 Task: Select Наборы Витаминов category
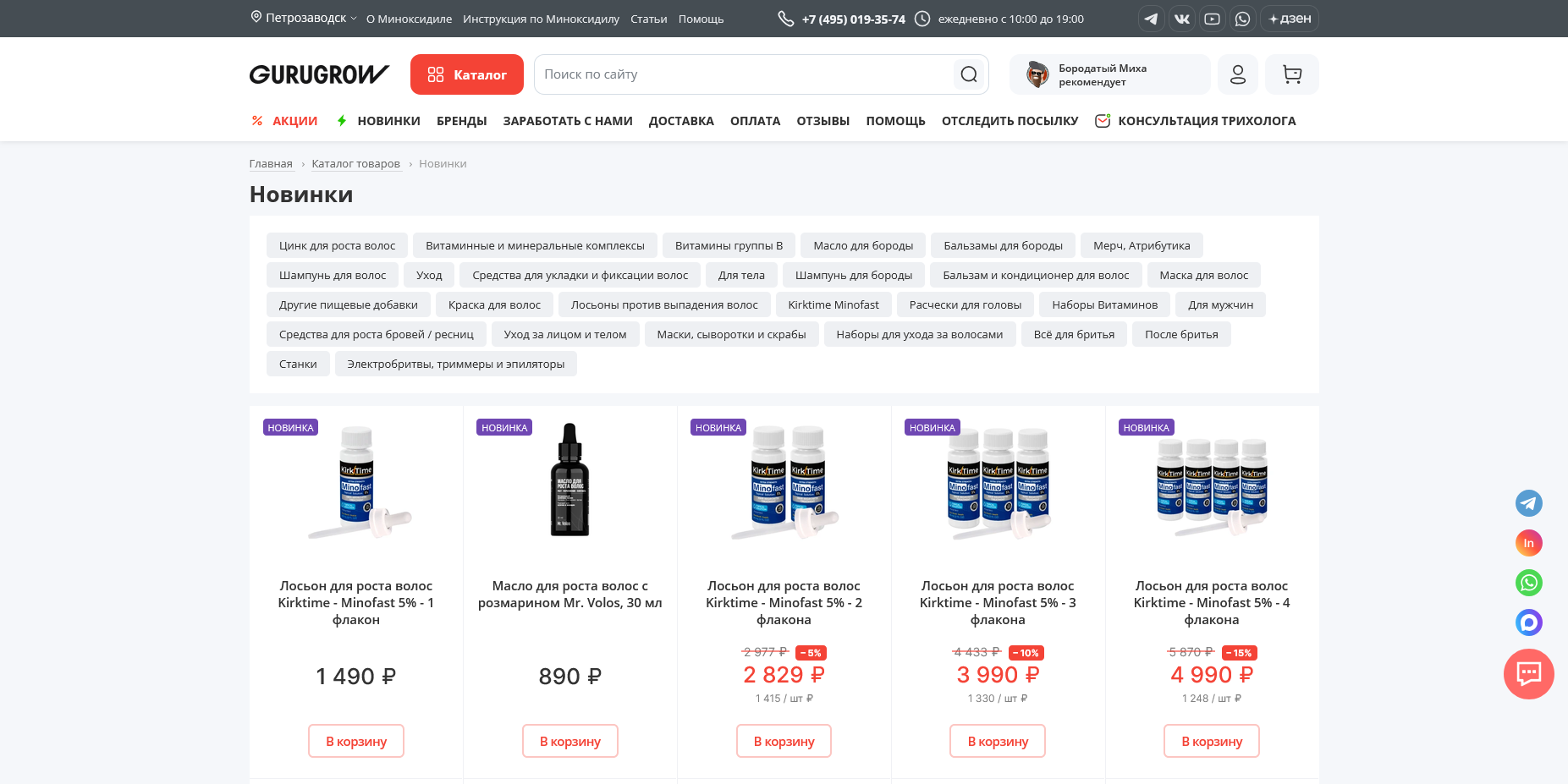[x=1105, y=304]
